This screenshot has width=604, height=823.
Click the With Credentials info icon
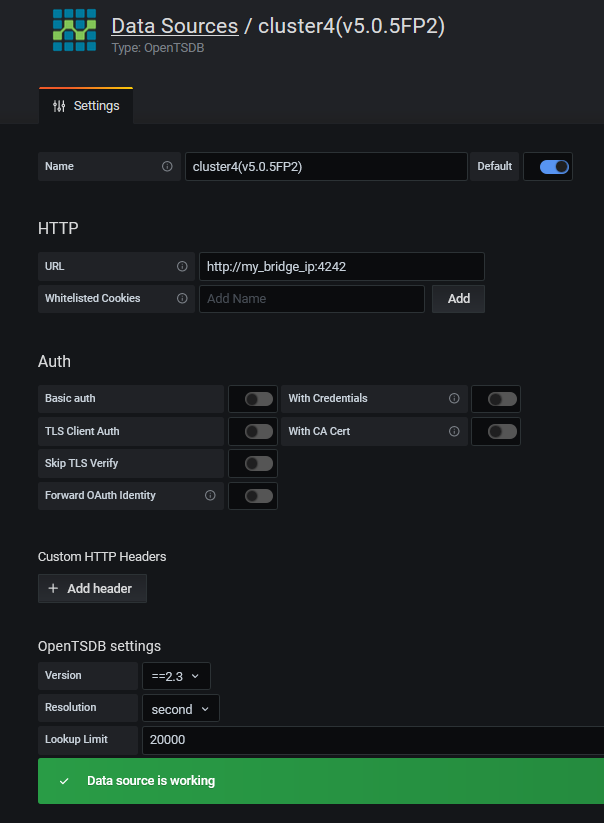(454, 398)
